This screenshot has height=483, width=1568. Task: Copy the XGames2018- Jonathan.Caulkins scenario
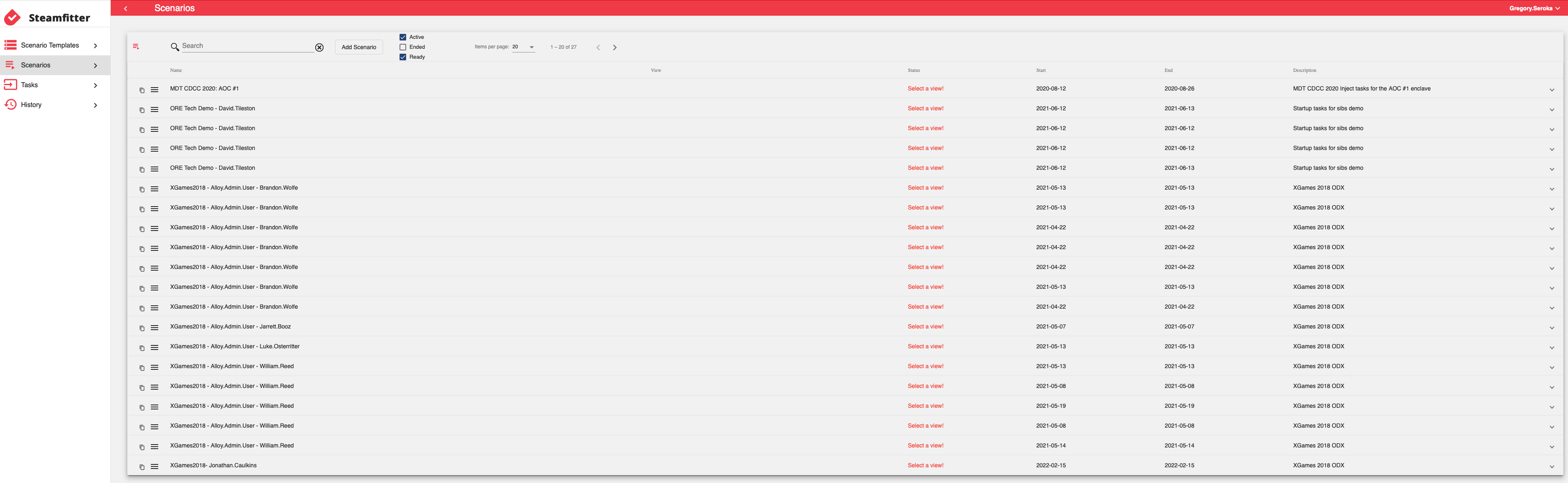tap(142, 467)
